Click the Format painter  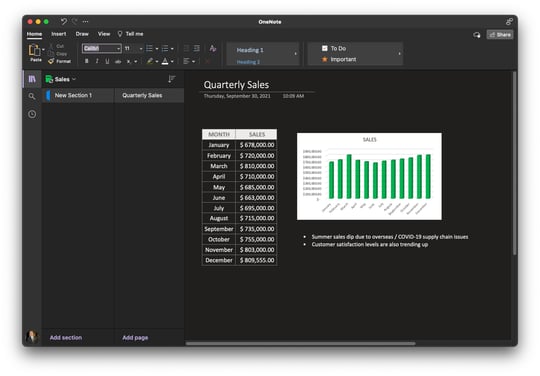(x=60, y=61)
